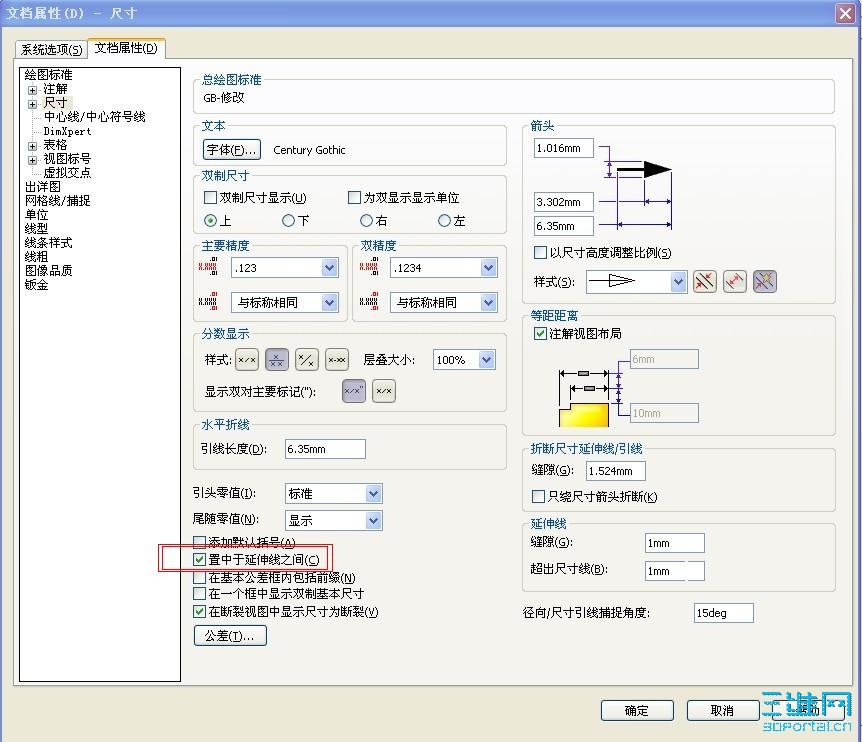Expand the 尺寸 tree node
The width and height of the screenshot is (862, 742).
click(32, 104)
